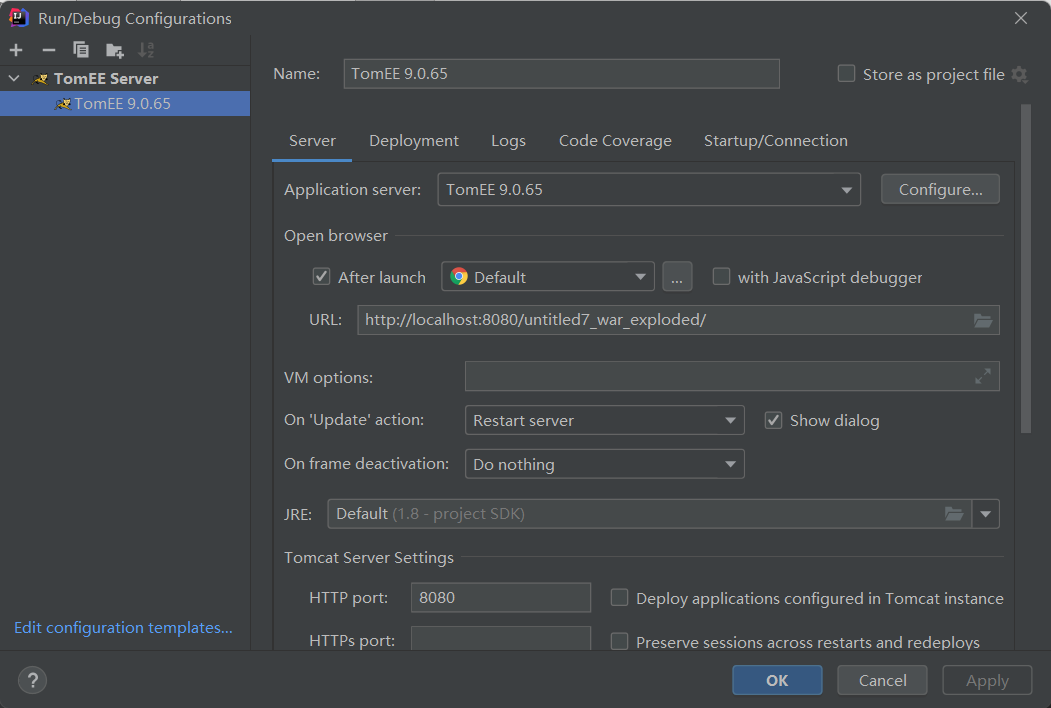Check Preserve sessions across restarts and redeploys
The height and width of the screenshot is (708, 1051).
pos(619,642)
